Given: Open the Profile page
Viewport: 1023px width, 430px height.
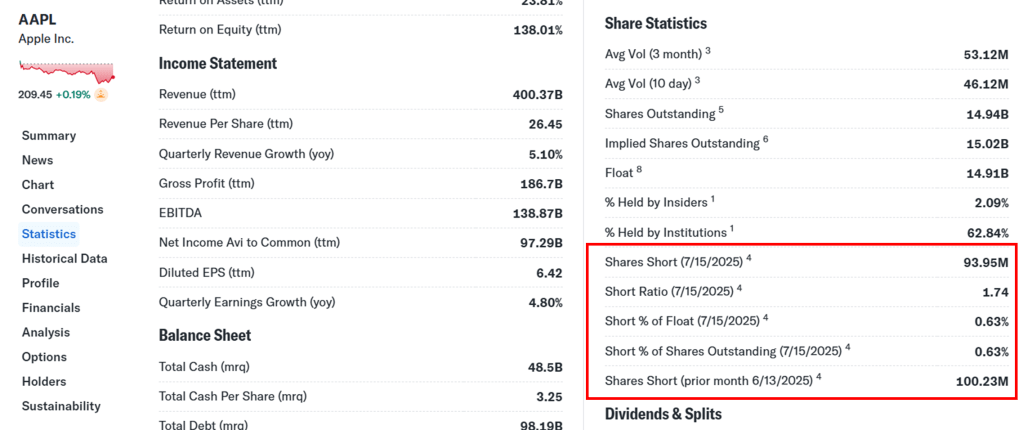Looking at the screenshot, I should click(40, 283).
